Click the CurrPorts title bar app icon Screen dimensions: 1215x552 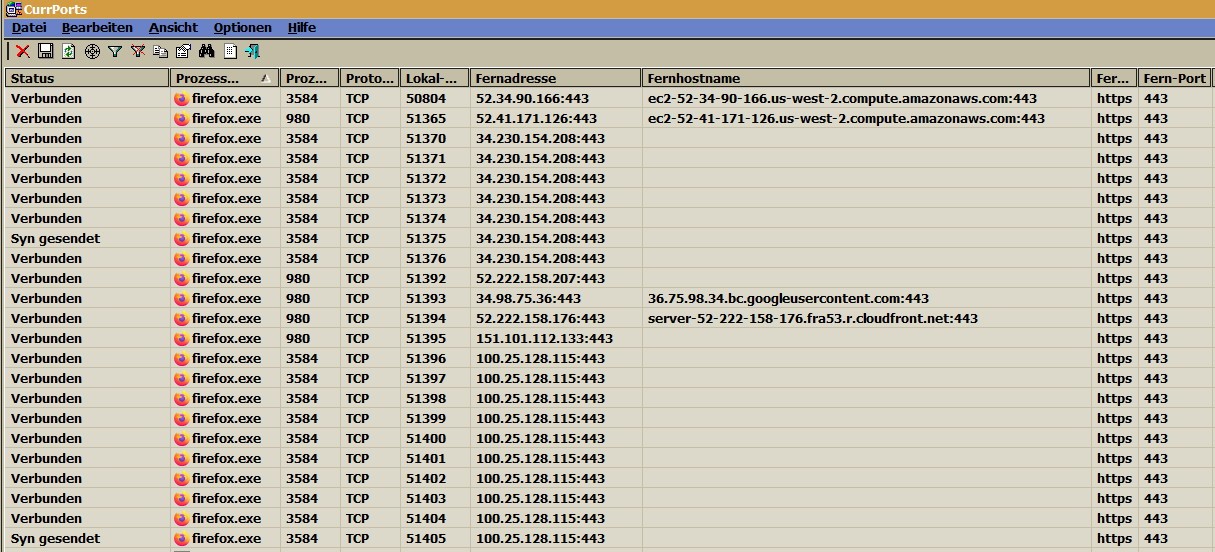pos(14,9)
